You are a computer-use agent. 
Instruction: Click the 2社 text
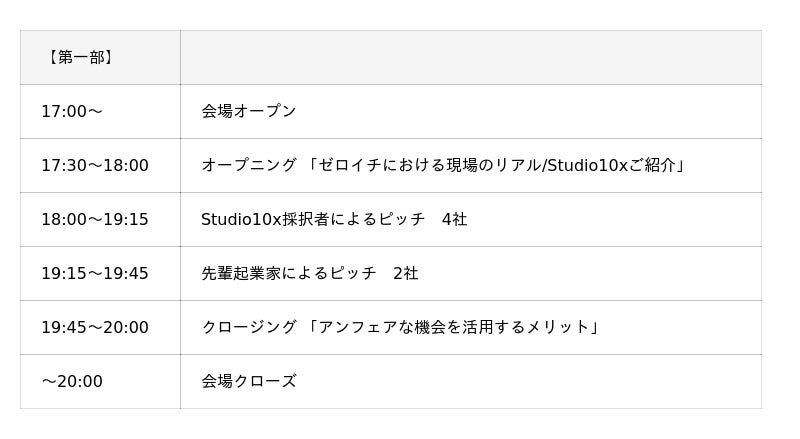pos(405,273)
